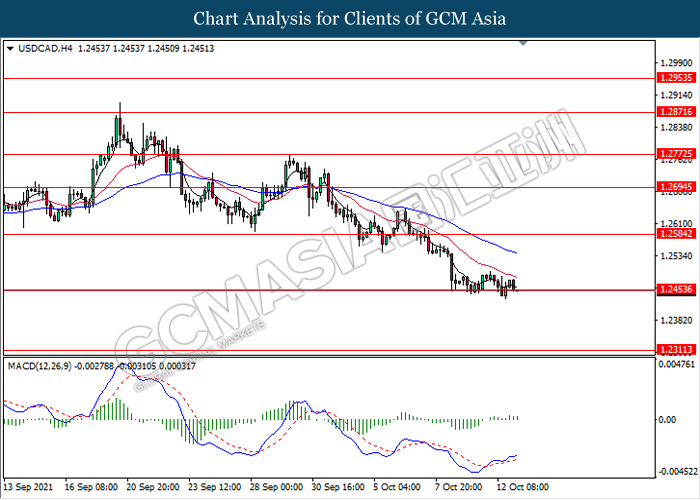Select the 1.26945 red price label

click(676, 187)
